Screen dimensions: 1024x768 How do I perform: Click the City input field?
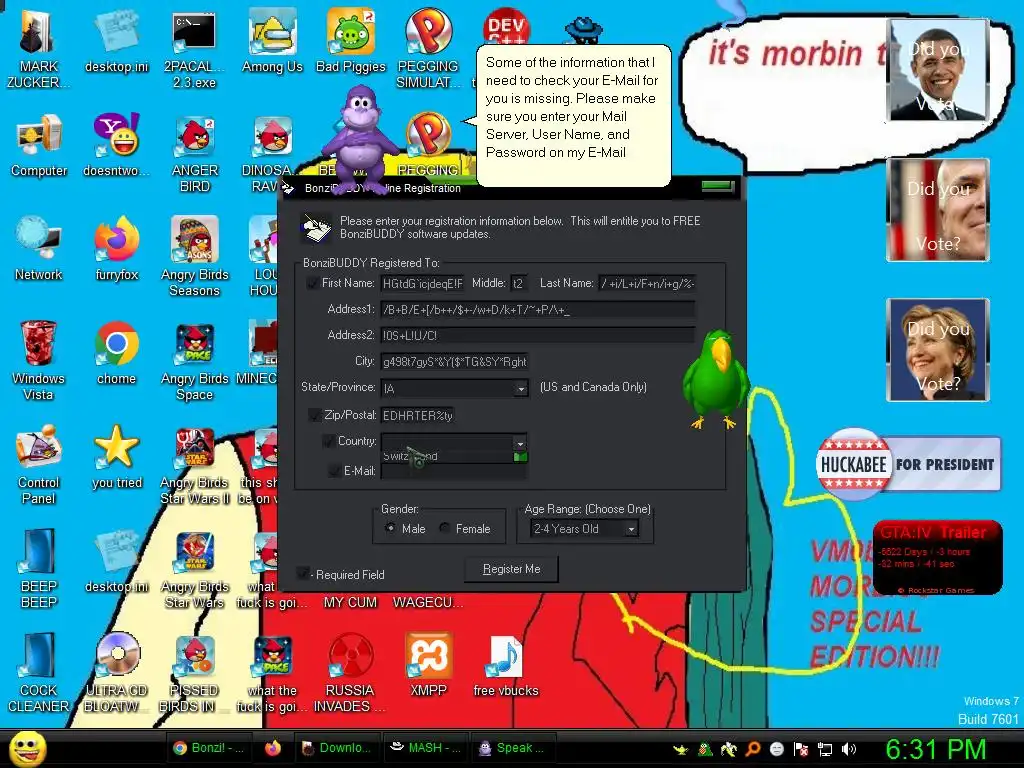455,362
